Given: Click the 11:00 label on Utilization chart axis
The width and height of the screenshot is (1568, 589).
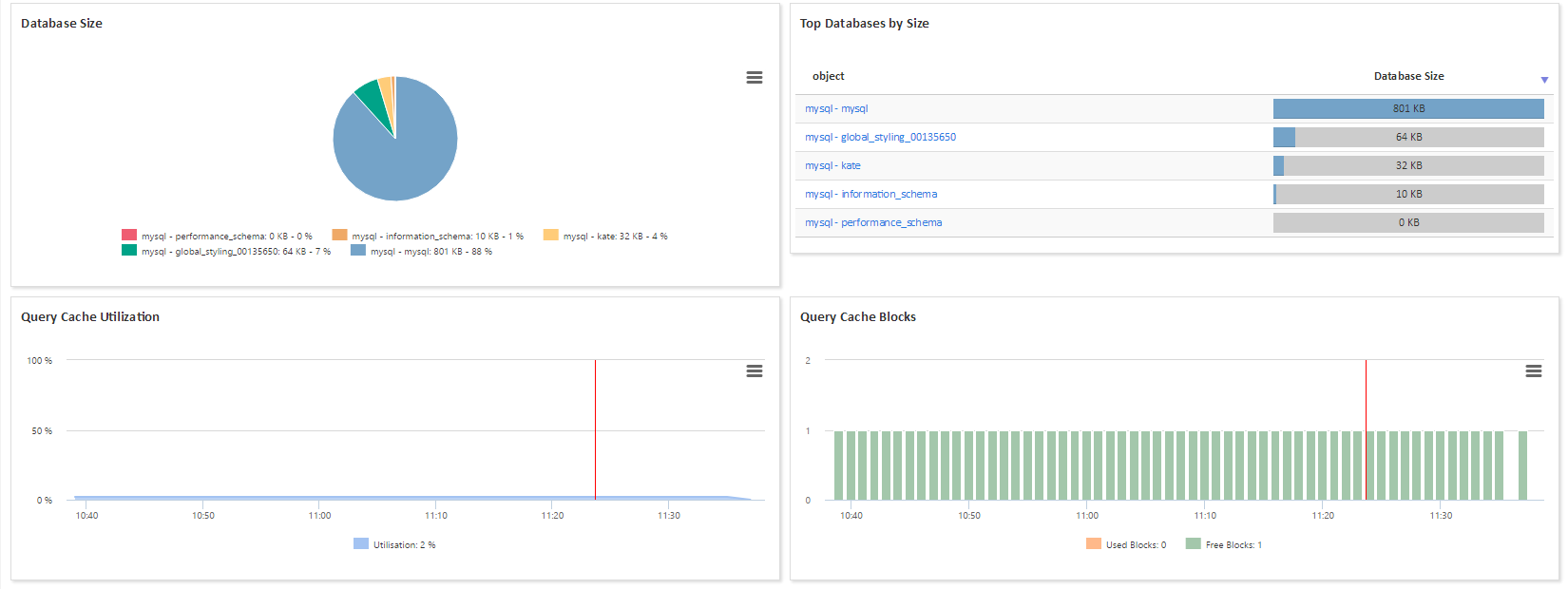Looking at the screenshot, I should pos(319,515).
